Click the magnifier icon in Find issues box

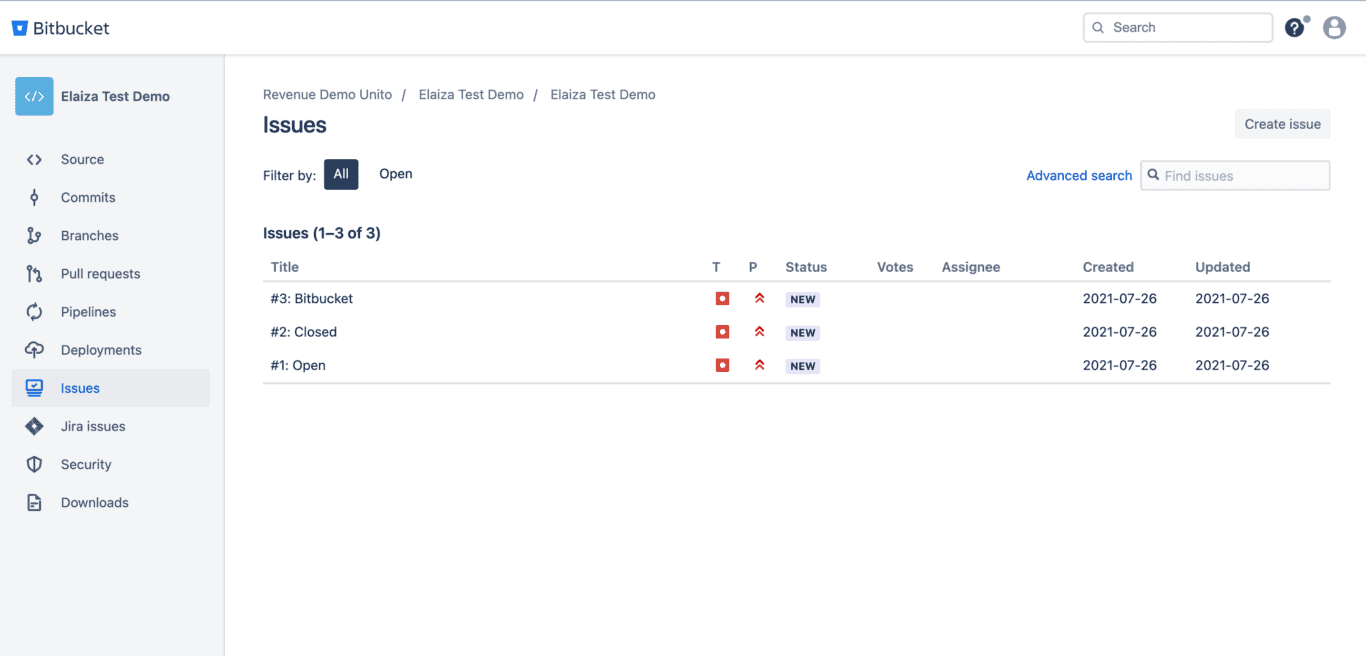click(x=1154, y=175)
